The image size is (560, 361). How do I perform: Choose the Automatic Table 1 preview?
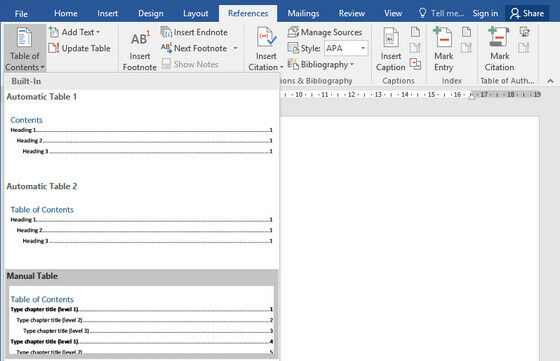click(x=141, y=136)
